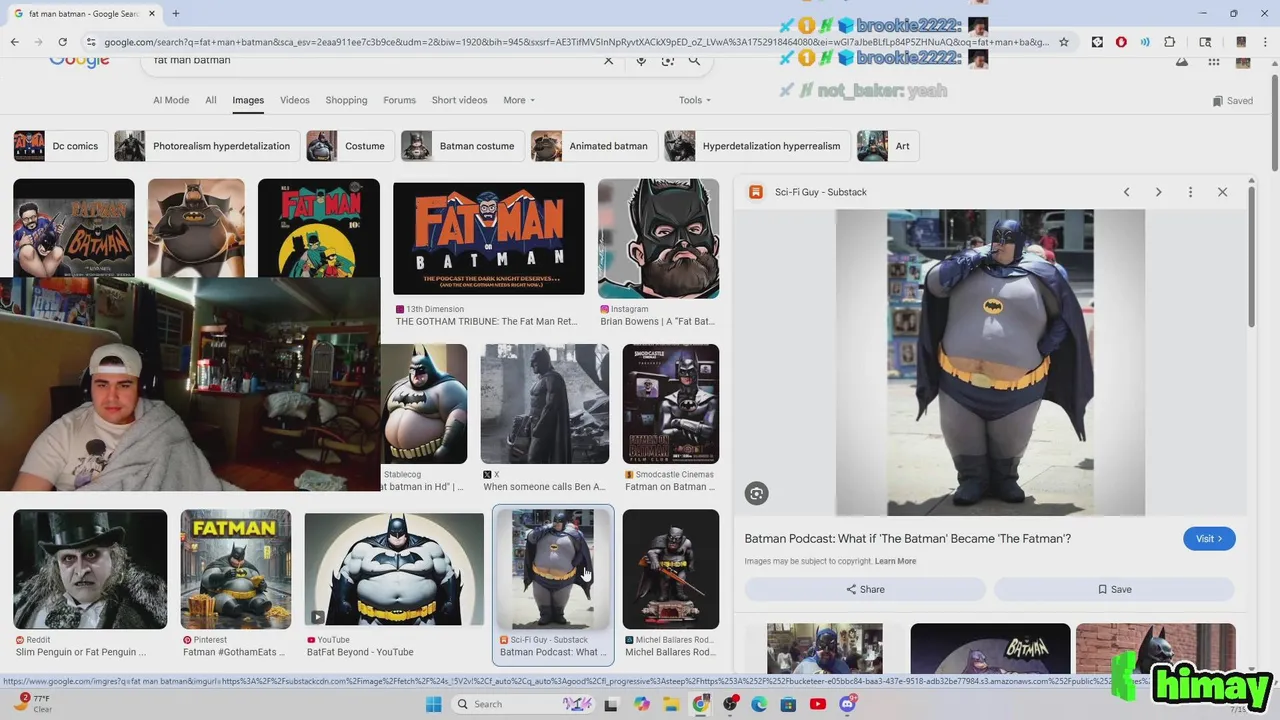Open the Smodcastle Cinemas Fatman thumbnail
This screenshot has height=720, width=1280.
pyautogui.click(x=670, y=404)
